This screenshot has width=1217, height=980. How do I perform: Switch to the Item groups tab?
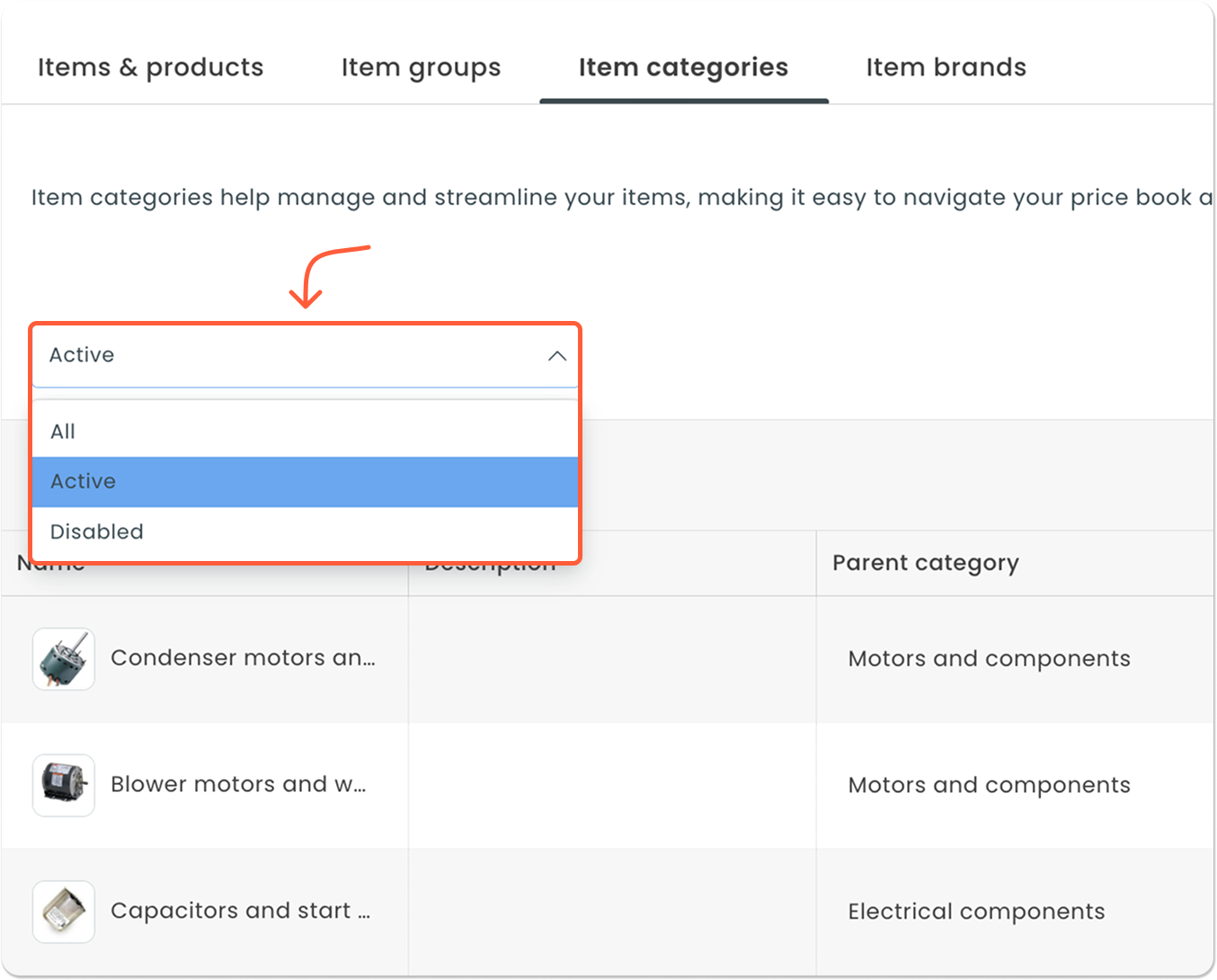421,67
